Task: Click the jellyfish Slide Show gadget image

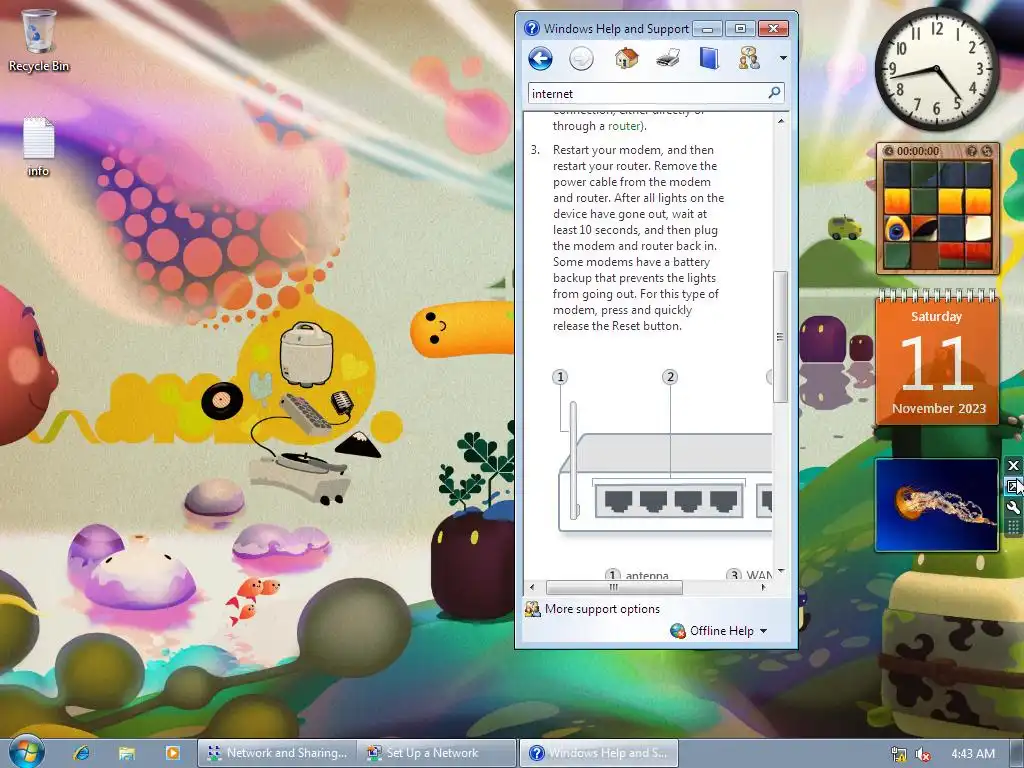Action: pos(936,505)
